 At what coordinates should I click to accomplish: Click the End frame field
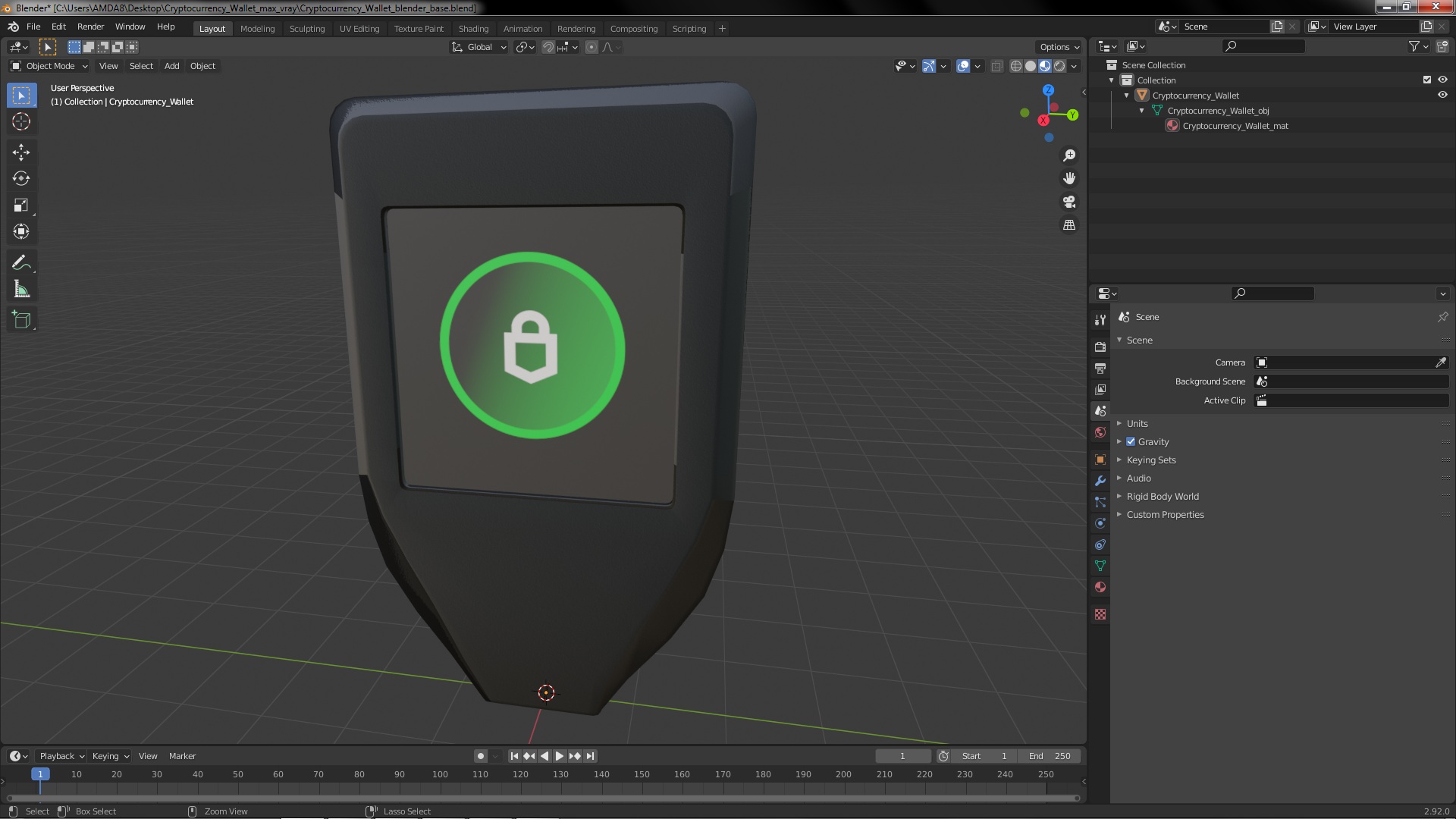tap(1050, 756)
